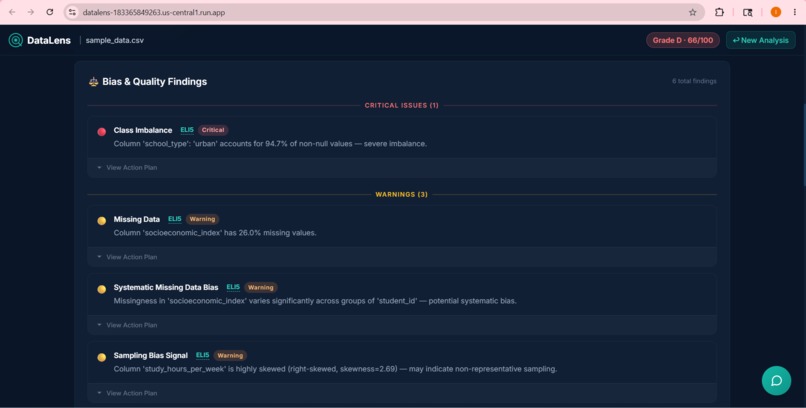Open Chrome three-dot menu
Viewport: 806px width, 408px height.
(795, 12)
